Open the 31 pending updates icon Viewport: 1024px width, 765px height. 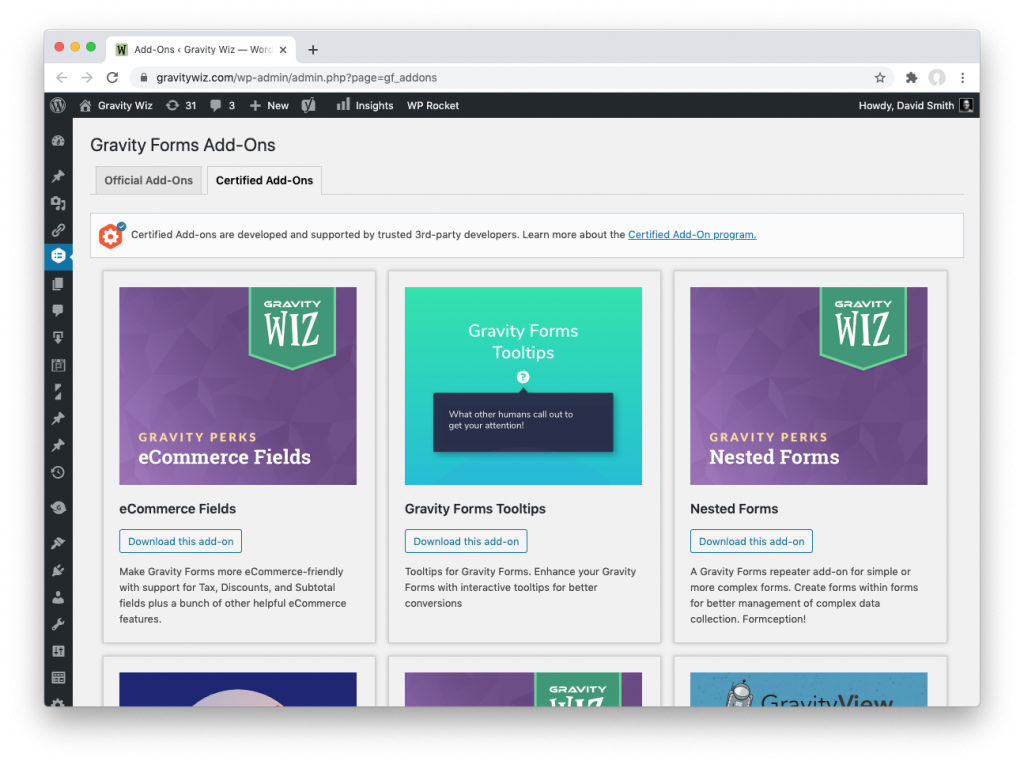pyautogui.click(x=181, y=105)
